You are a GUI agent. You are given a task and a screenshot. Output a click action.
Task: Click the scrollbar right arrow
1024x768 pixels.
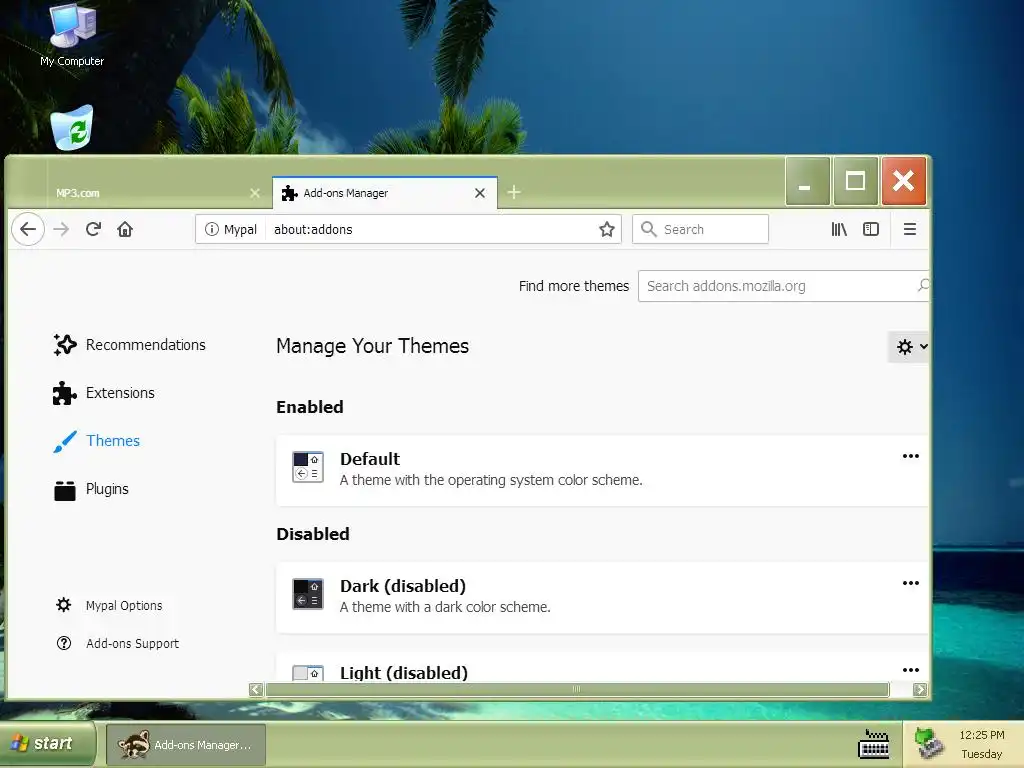[920, 690]
